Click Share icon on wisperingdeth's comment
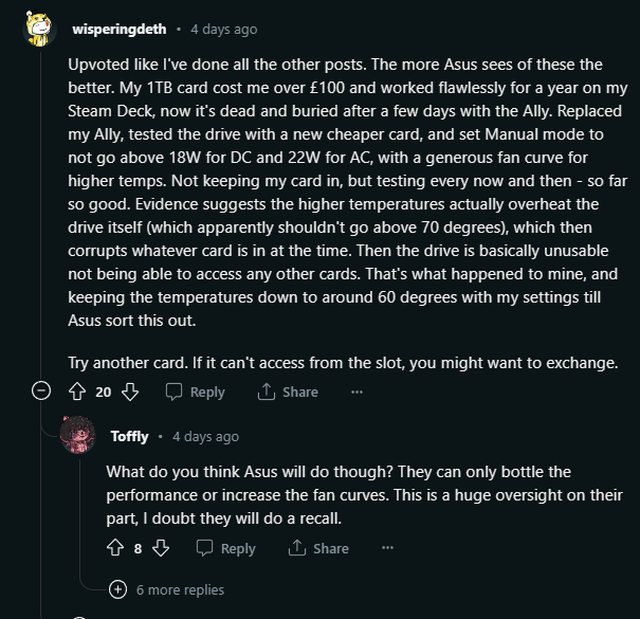Viewport: 640px width, 619px height. coord(267,391)
